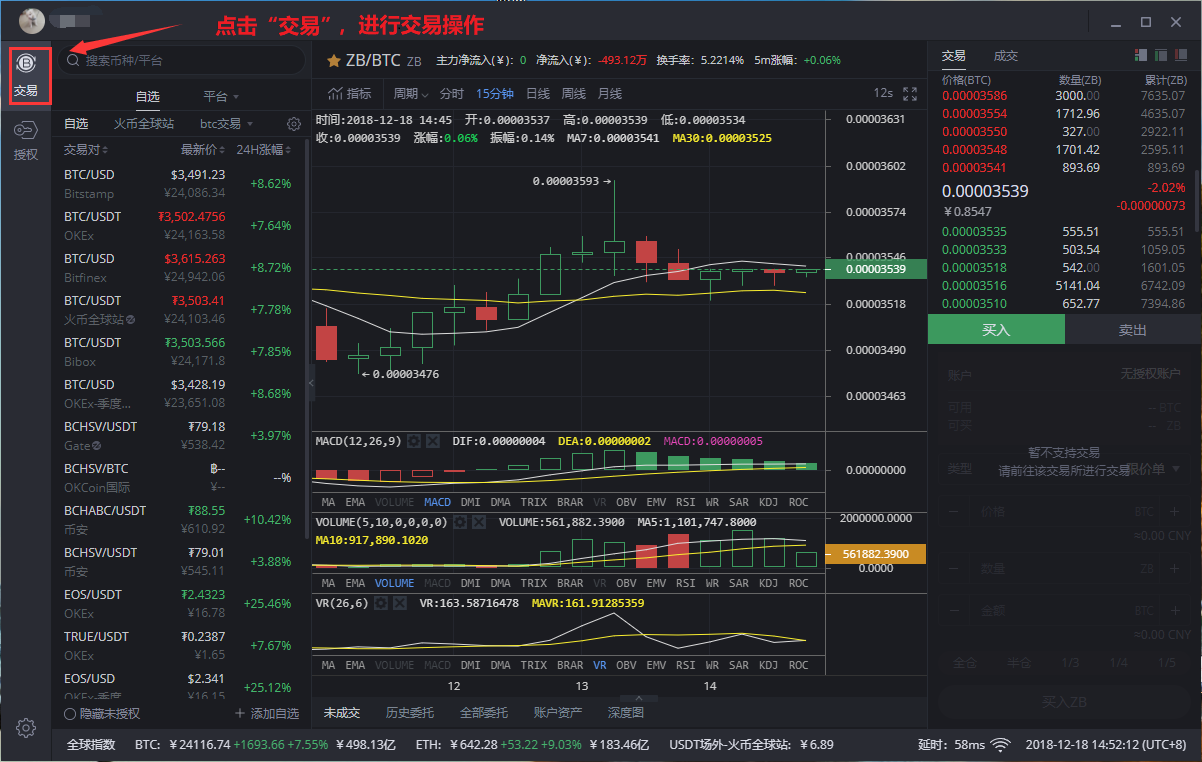
Task: Show combined buy/sell order book view
Action: (x=1142, y=56)
